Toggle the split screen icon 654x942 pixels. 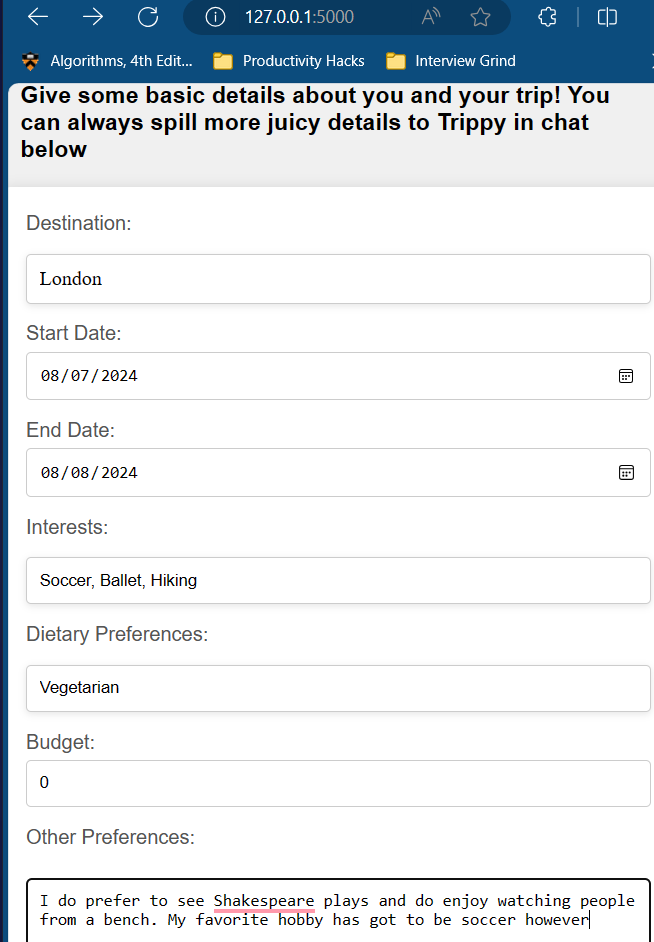[x=607, y=17]
